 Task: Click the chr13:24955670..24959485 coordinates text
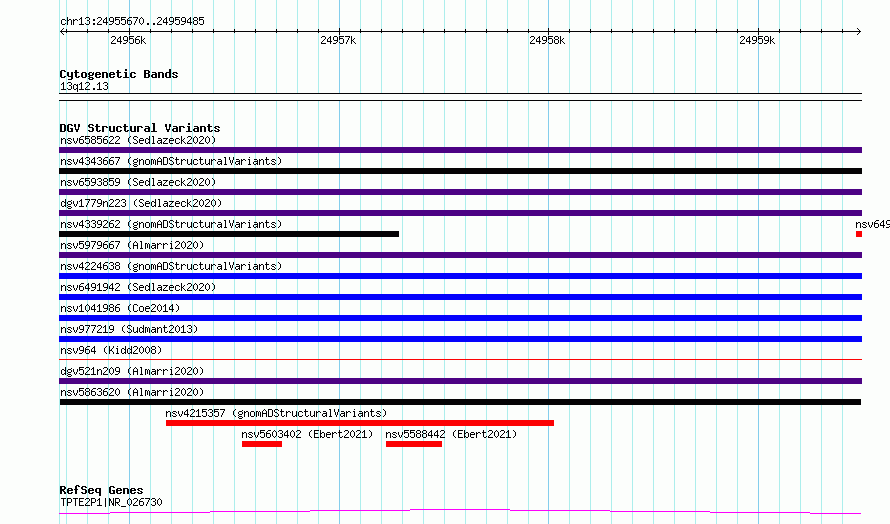pyautogui.click(x=132, y=22)
